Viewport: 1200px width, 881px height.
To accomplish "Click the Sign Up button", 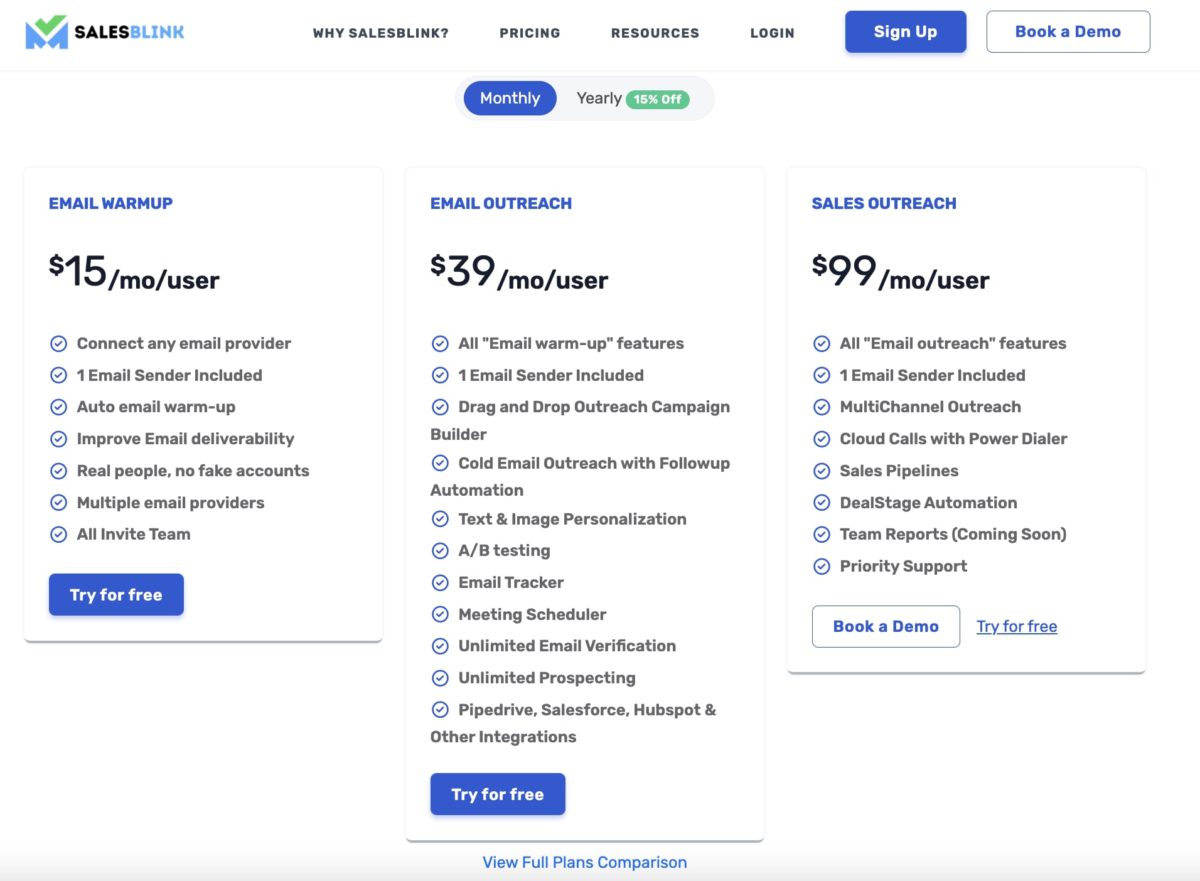I will tap(905, 31).
